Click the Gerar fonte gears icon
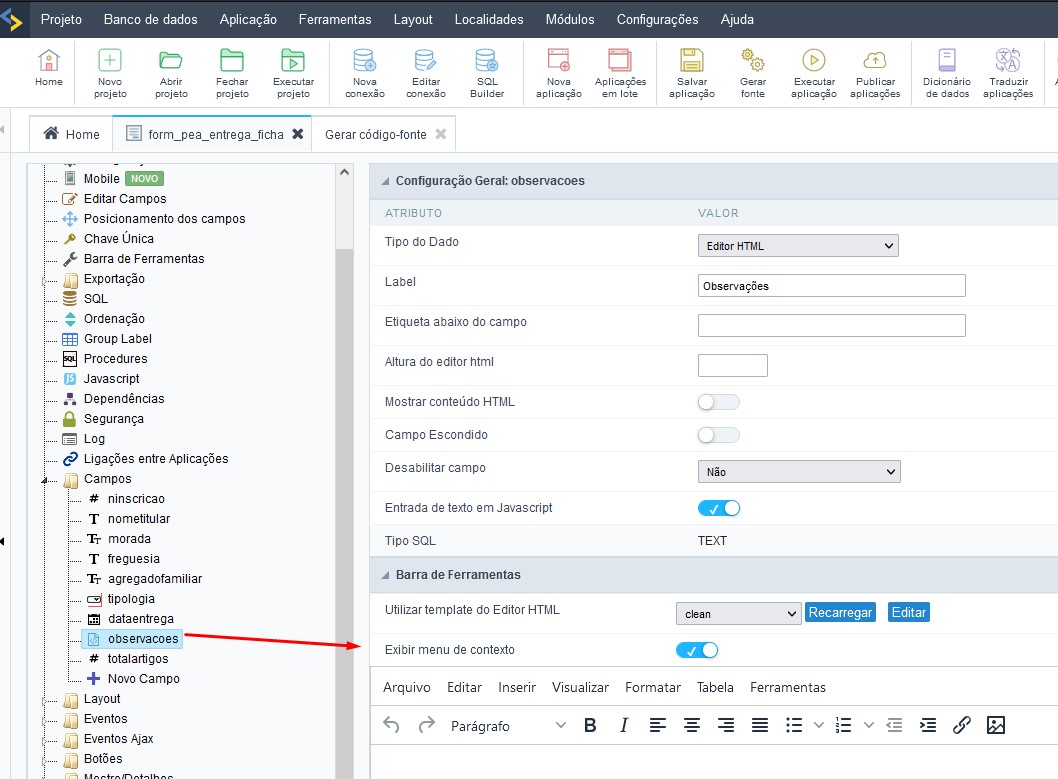Image resolution: width=1058 pixels, height=779 pixels. tap(753, 74)
